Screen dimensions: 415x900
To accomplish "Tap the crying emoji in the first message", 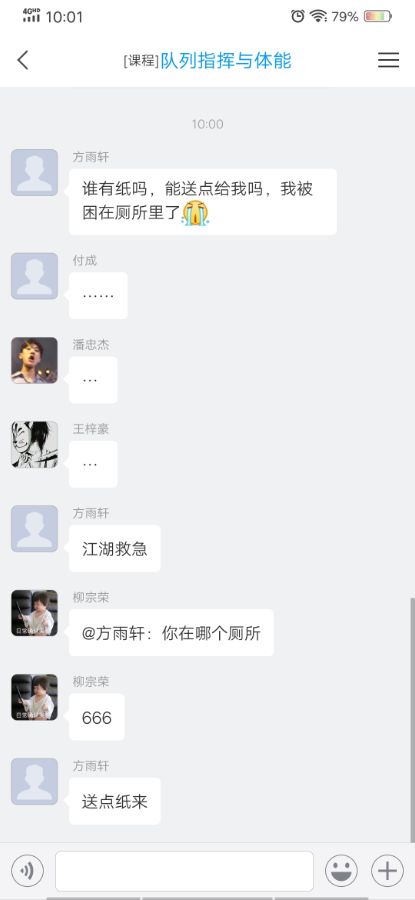I will point(195,214).
